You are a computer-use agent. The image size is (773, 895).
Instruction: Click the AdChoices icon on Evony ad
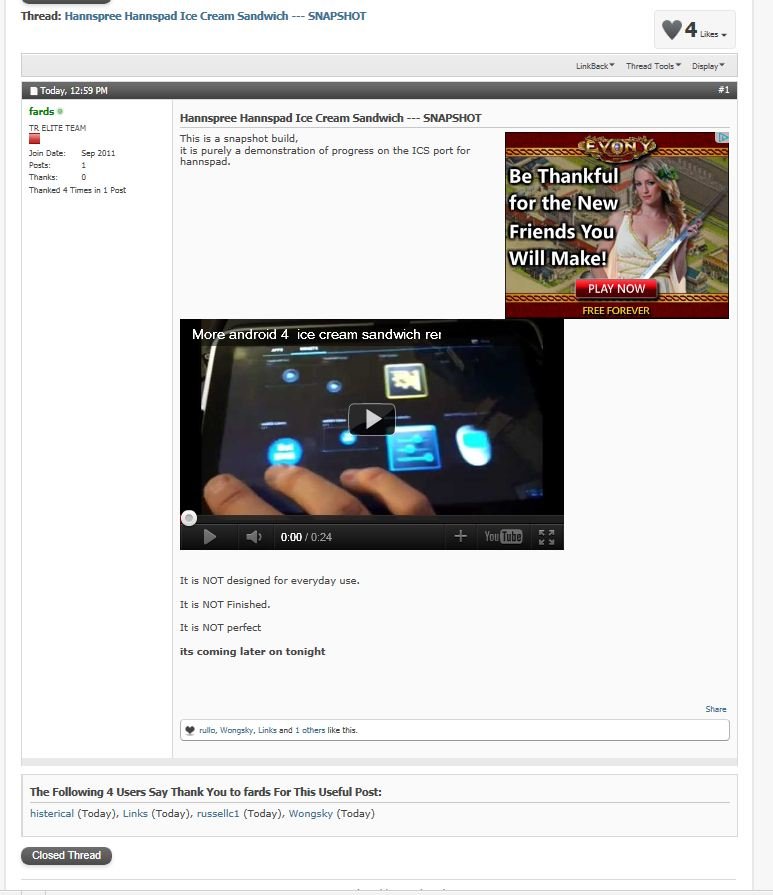[x=722, y=138]
